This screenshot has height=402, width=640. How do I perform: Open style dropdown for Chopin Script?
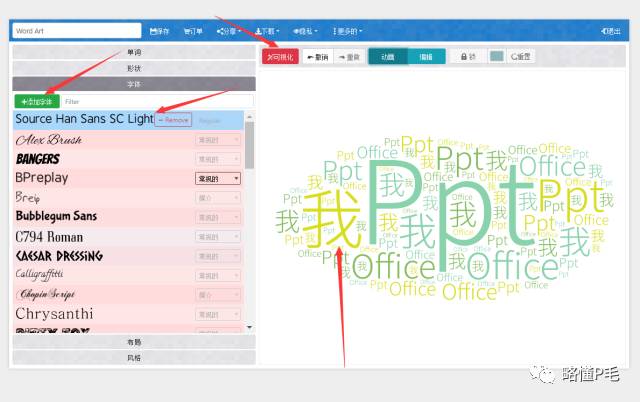tap(218, 295)
